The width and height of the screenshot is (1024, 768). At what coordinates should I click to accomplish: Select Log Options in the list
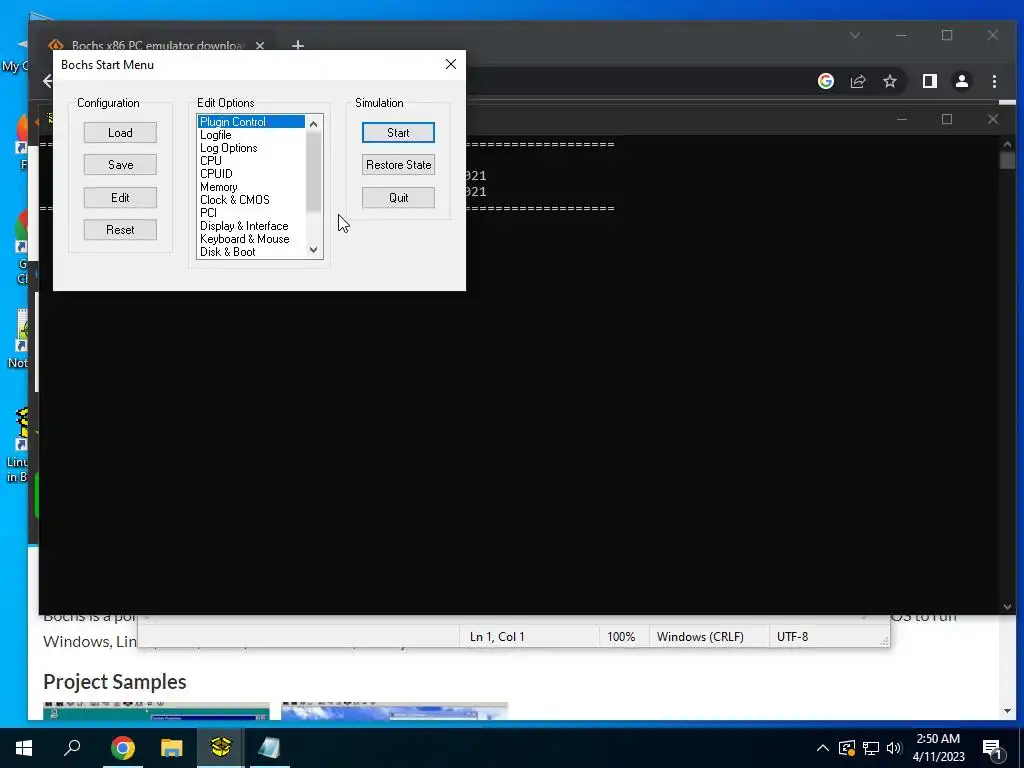pyautogui.click(x=251, y=148)
